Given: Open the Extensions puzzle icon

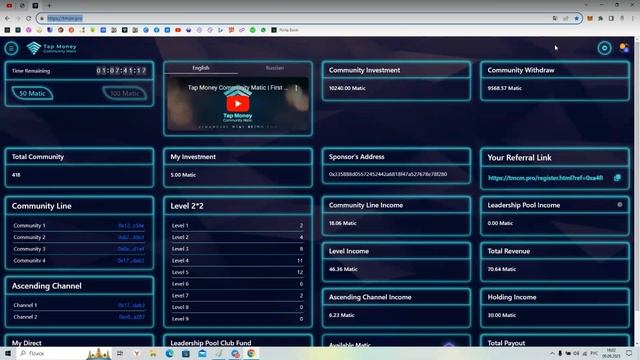Looking at the screenshot, I should [x=600, y=18].
